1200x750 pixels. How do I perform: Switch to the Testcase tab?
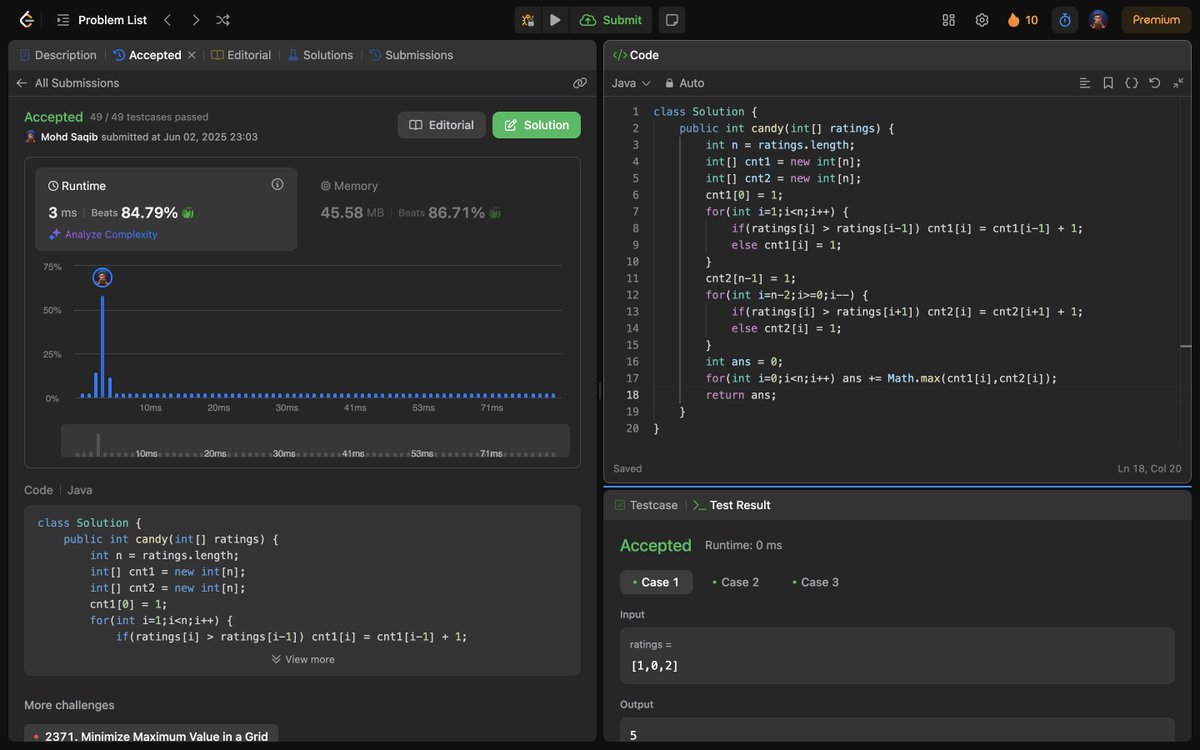646,505
